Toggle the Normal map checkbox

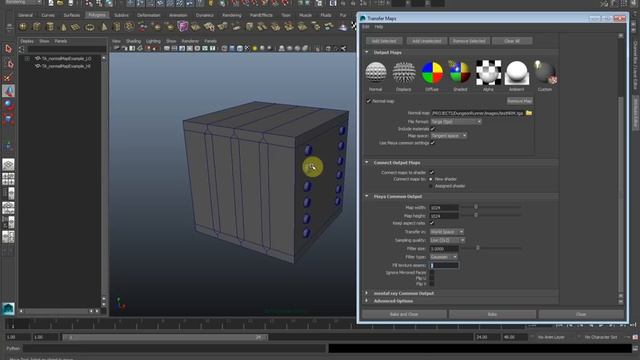pyautogui.click(x=369, y=101)
